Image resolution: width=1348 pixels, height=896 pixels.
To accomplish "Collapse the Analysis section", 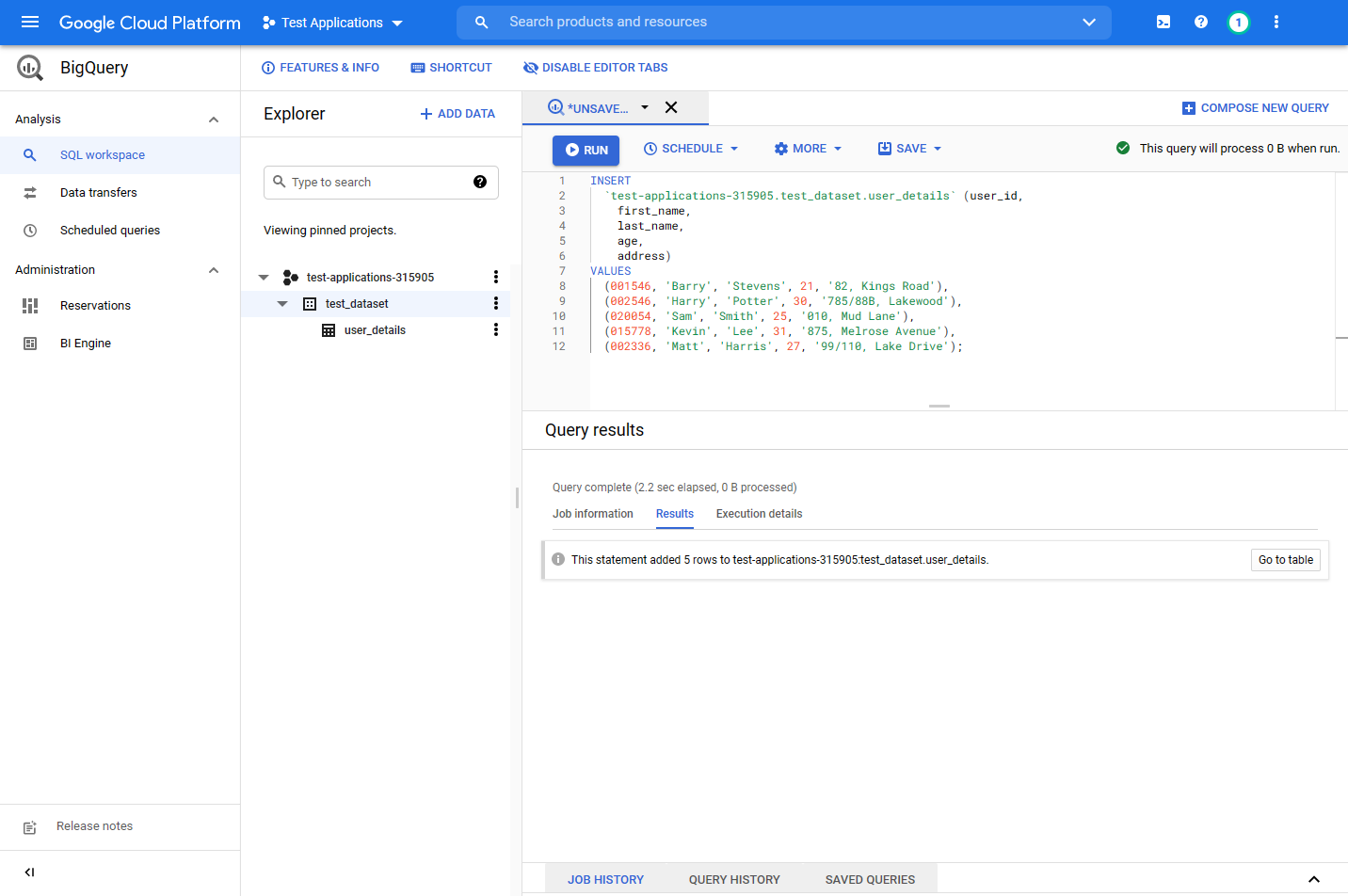I will pyautogui.click(x=214, y=120).
